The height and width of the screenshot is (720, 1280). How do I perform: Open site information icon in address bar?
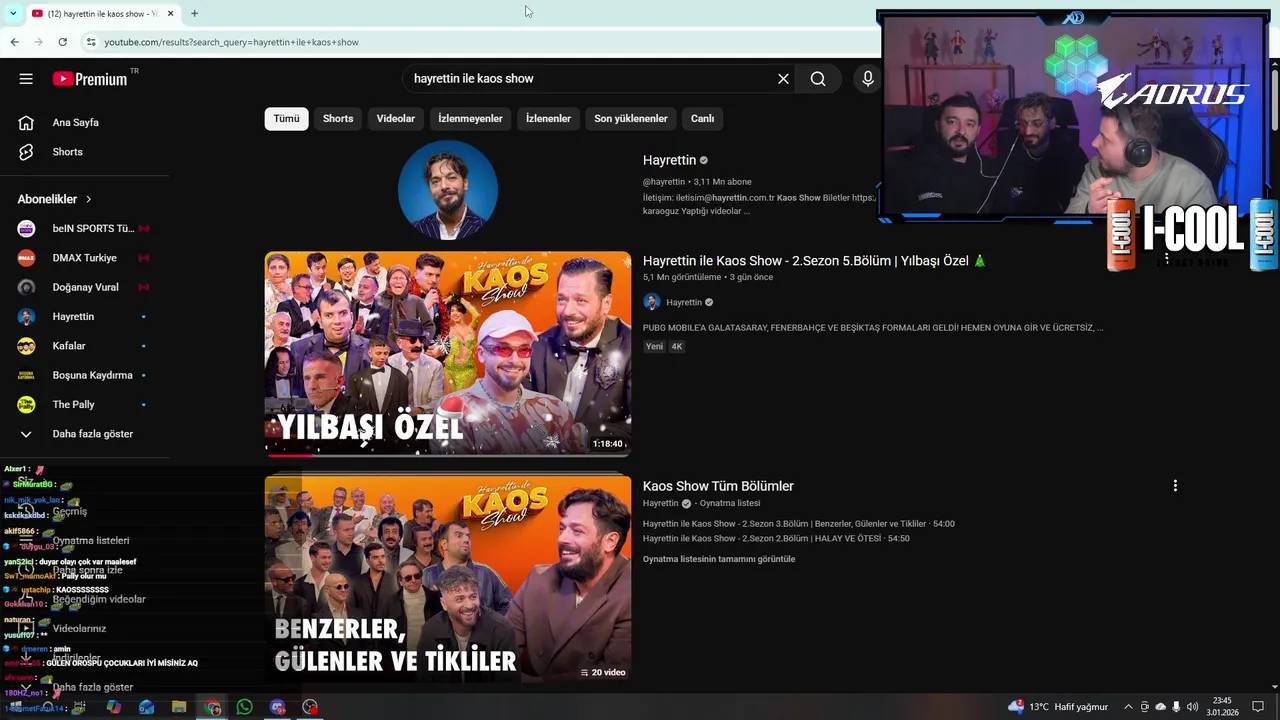click(90, 42)
